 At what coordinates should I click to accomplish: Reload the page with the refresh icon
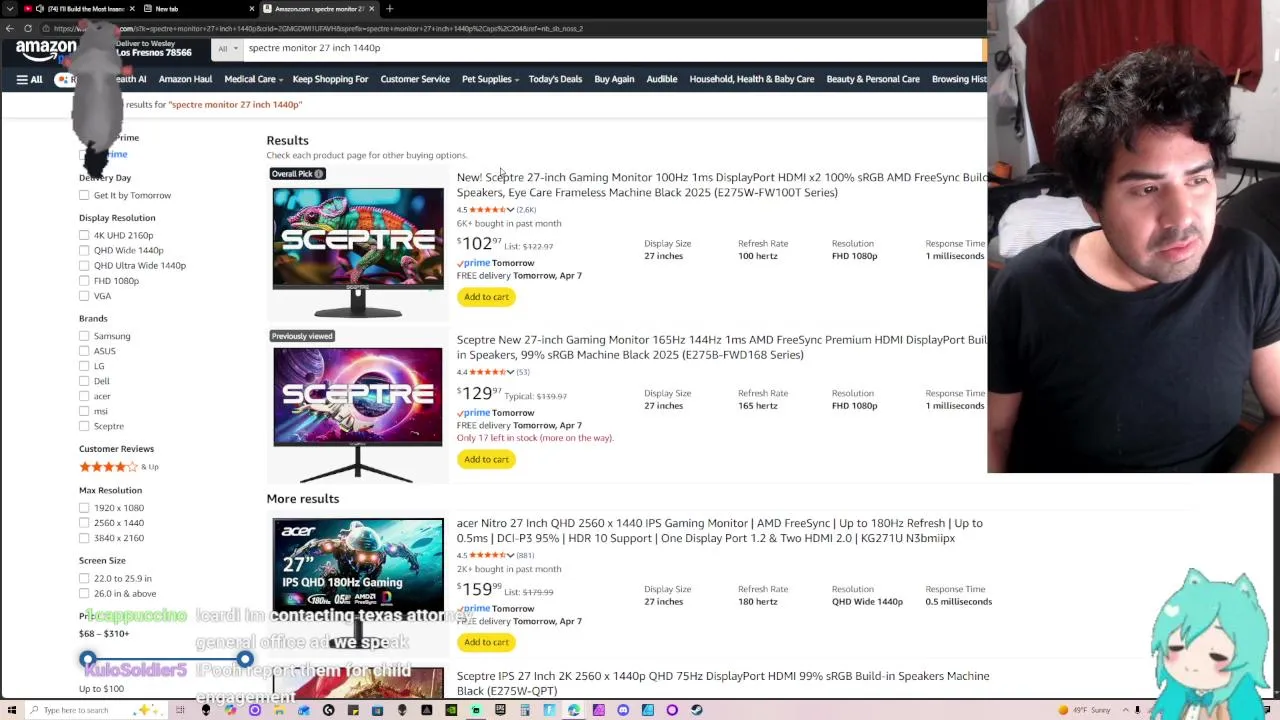(x=28, y=28)
